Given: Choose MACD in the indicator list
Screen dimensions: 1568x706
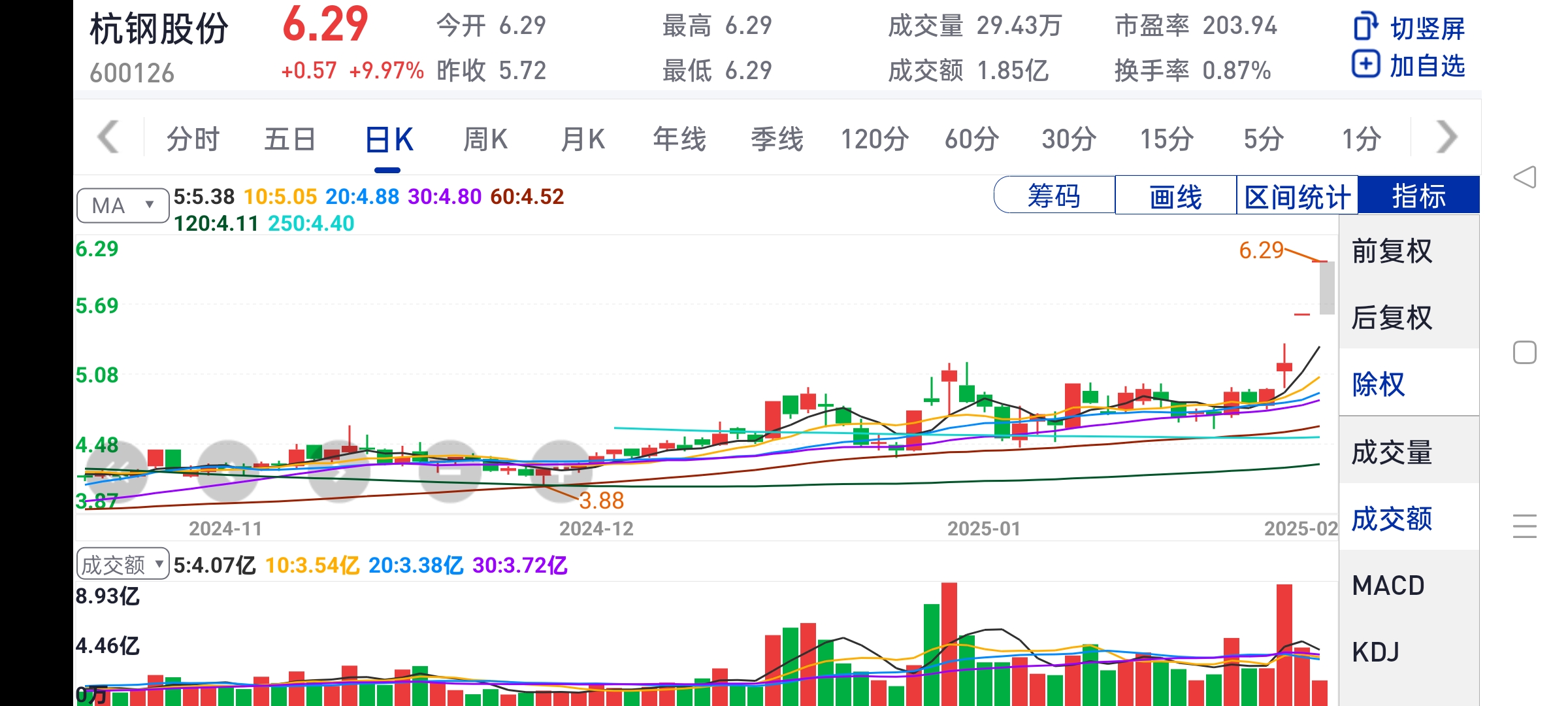Looking at the screenshot, I should 1388,586.
